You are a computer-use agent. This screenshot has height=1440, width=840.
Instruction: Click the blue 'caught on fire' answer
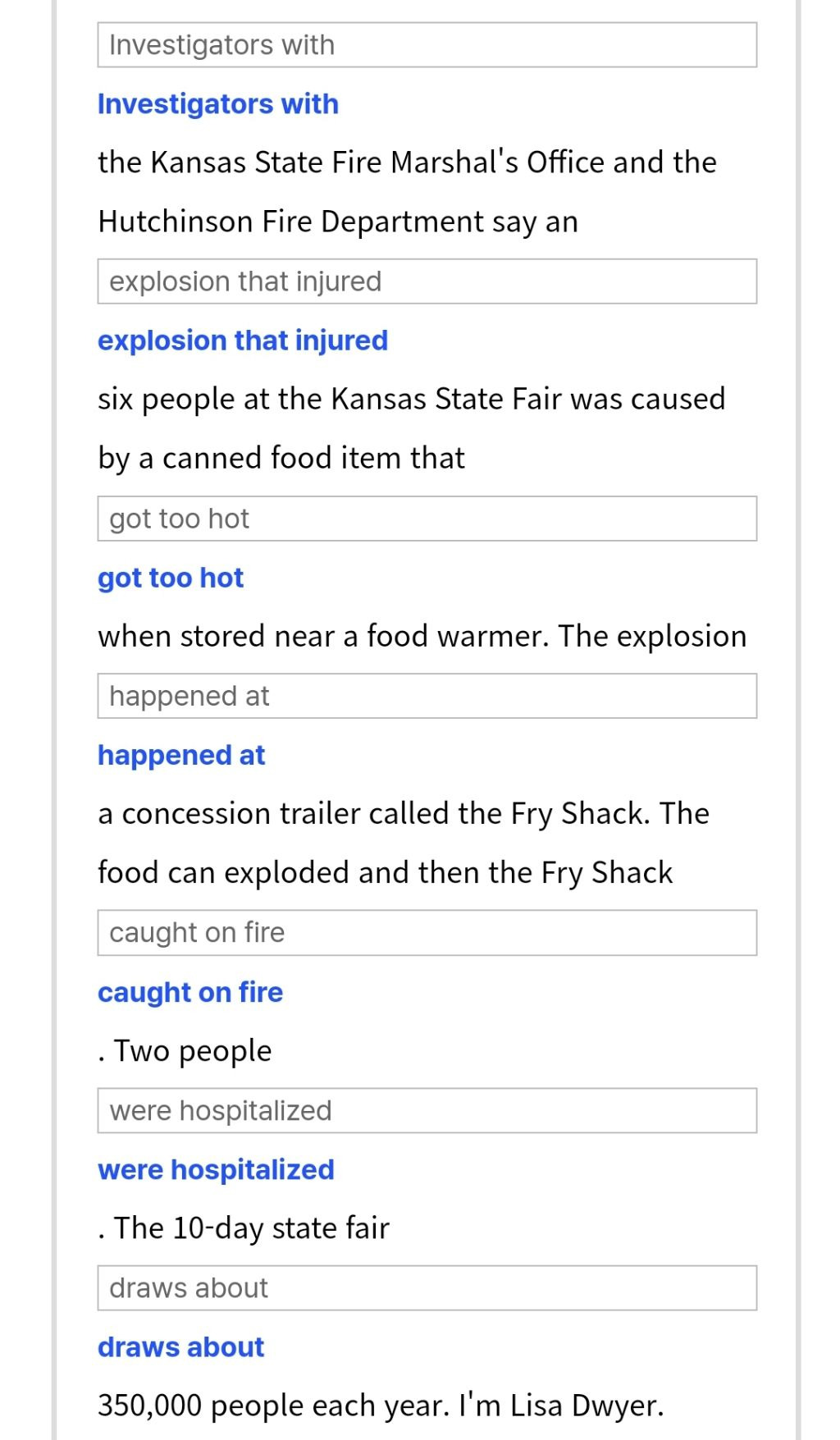pyautogui.click(x=190, y=992)
